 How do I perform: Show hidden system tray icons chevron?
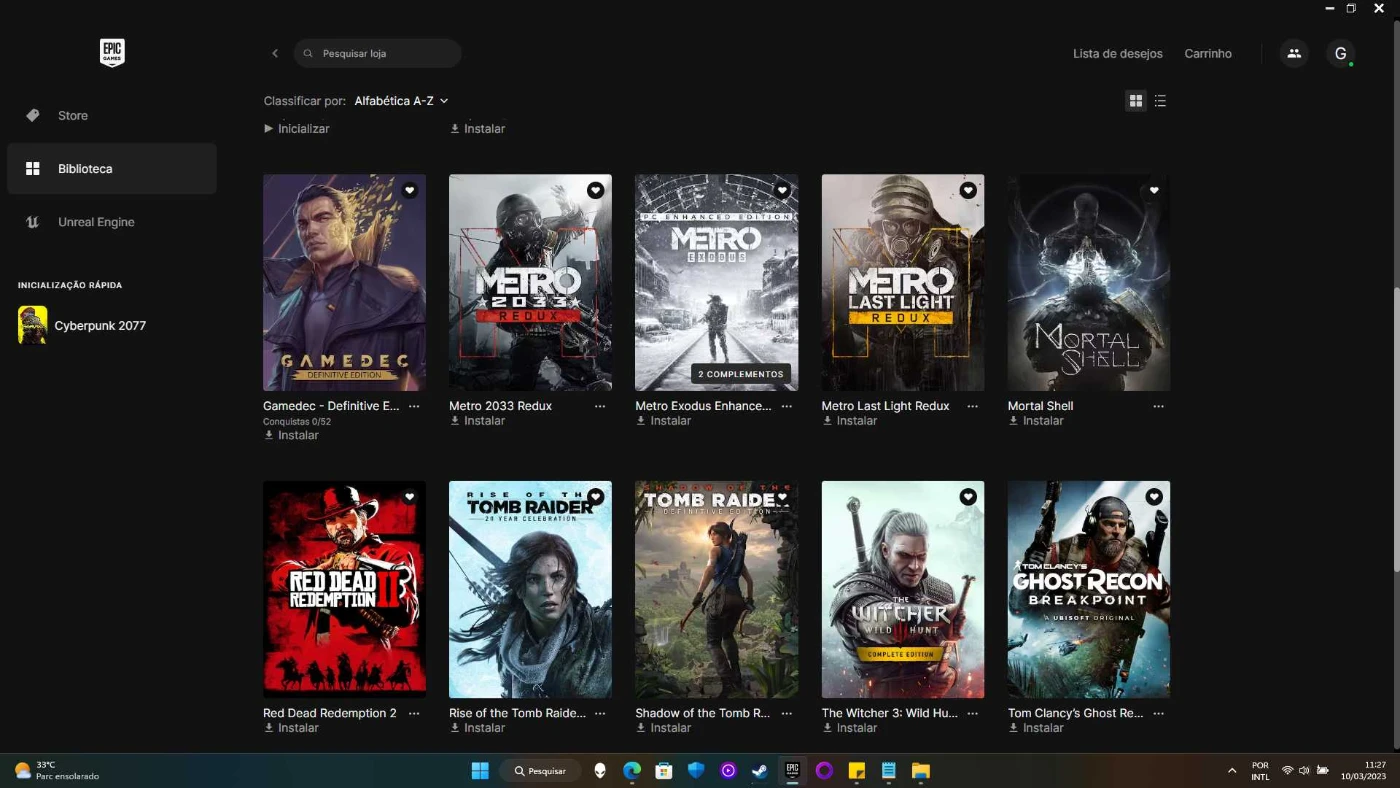(x=1232, y=770)
